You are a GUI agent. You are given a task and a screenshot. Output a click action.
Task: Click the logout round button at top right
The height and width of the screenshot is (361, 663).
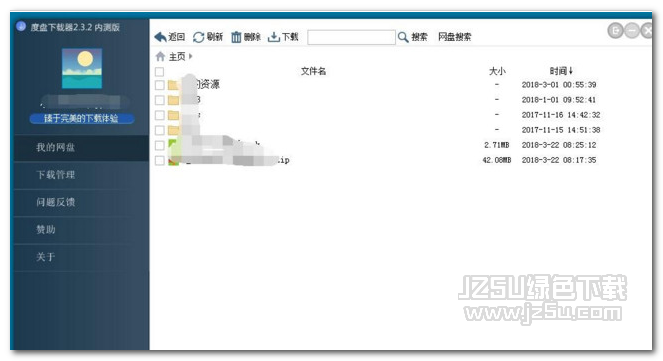click(616, 30)
